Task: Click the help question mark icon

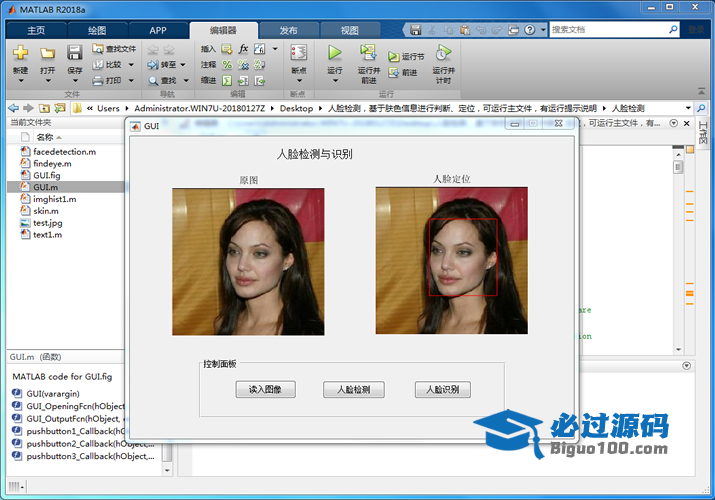Action: click(529, 30)
